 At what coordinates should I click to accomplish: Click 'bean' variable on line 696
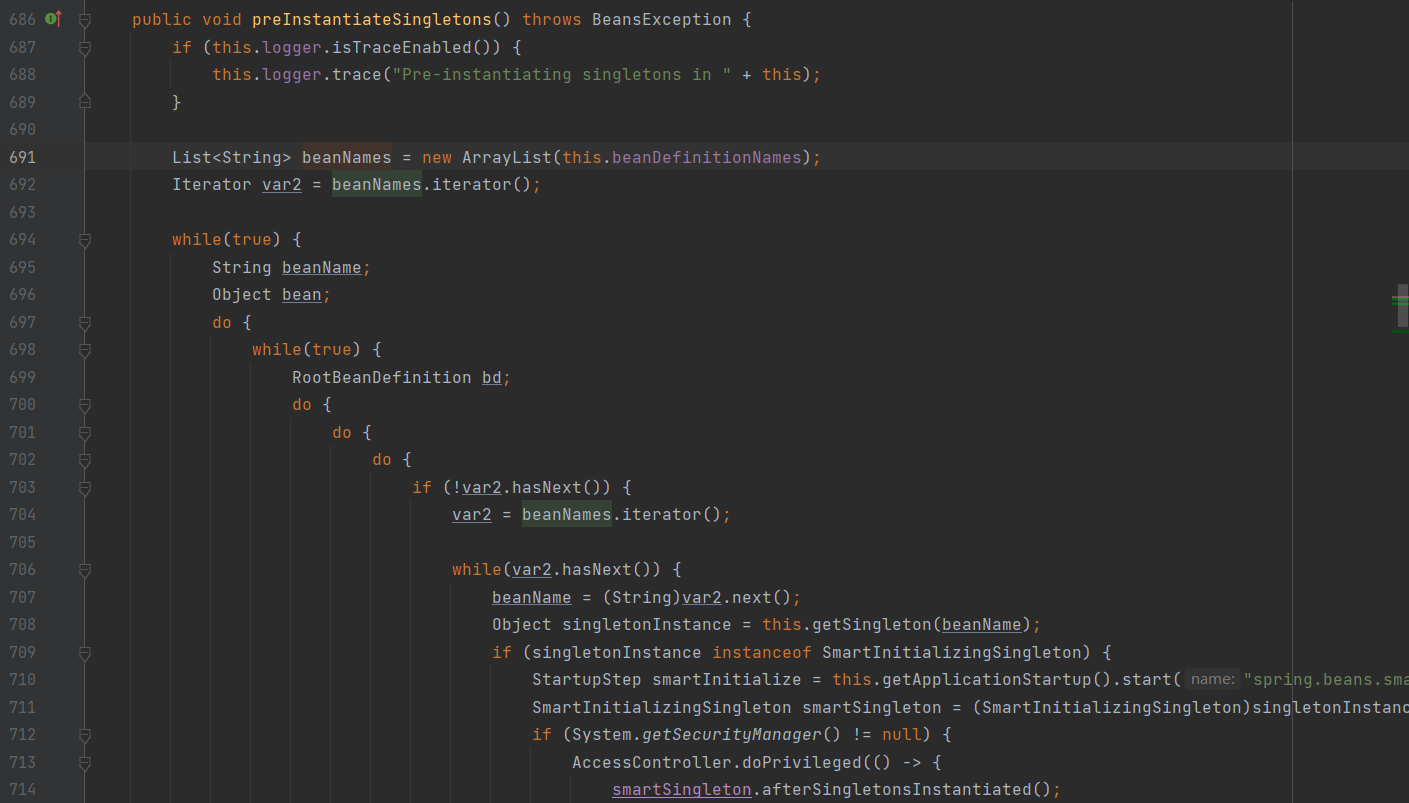pyautogui.click(x=302, y=295)
